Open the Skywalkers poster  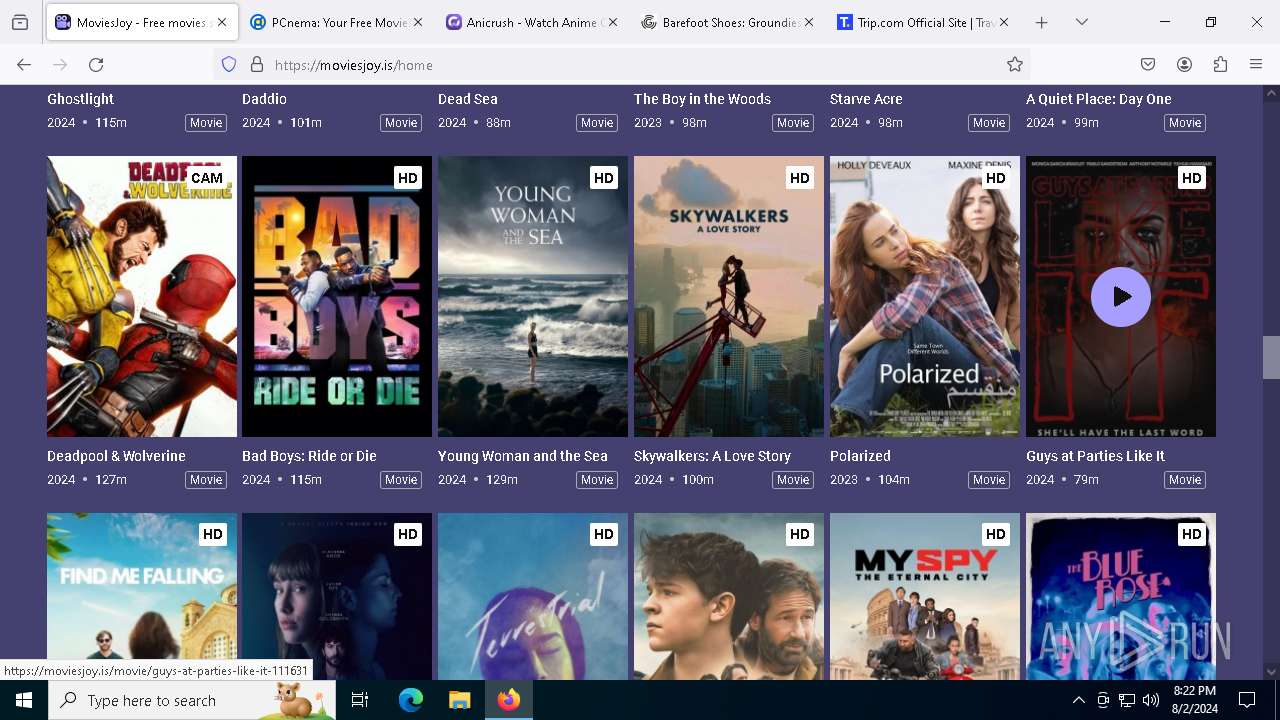(x=729, y=296)
